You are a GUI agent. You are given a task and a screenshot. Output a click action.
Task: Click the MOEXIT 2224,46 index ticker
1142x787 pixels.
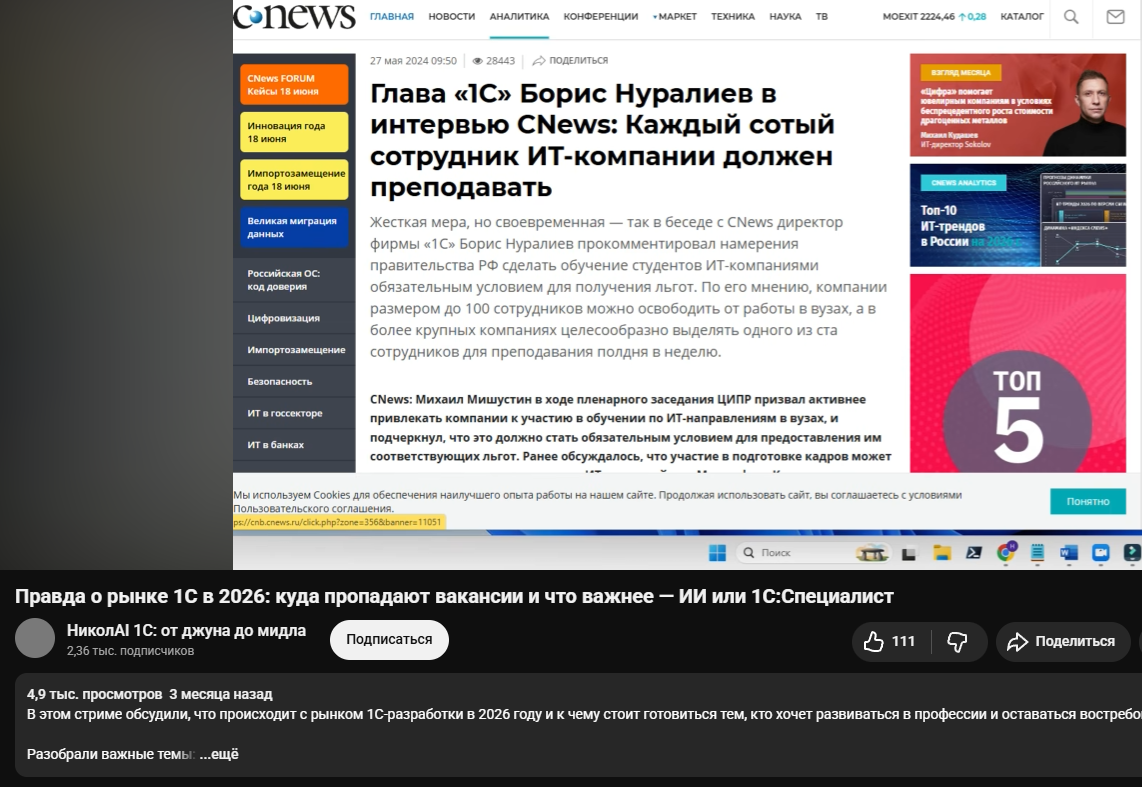[x=934, y=16]
